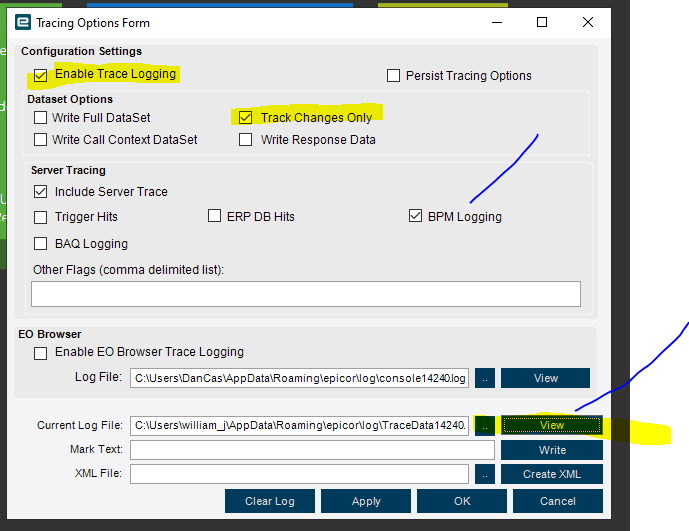The image size is (689, 531).
Task: Check Write Call Context DataSet
Action: pyautogui.click(x=40, y=139)
